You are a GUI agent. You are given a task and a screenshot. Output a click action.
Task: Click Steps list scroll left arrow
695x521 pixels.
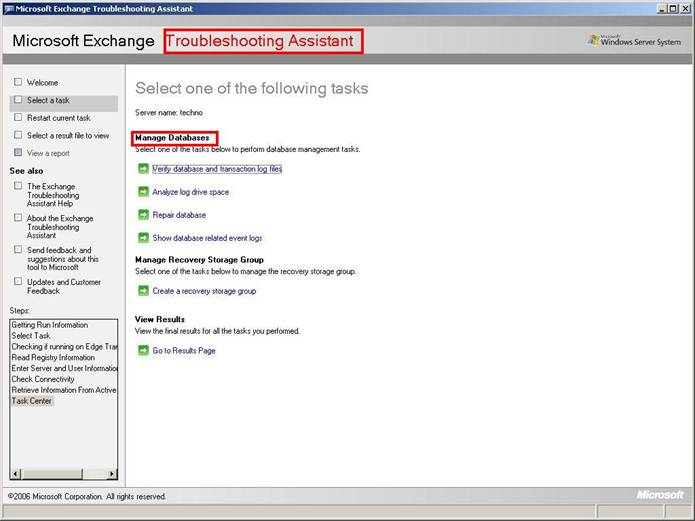(x=15, y=474)
